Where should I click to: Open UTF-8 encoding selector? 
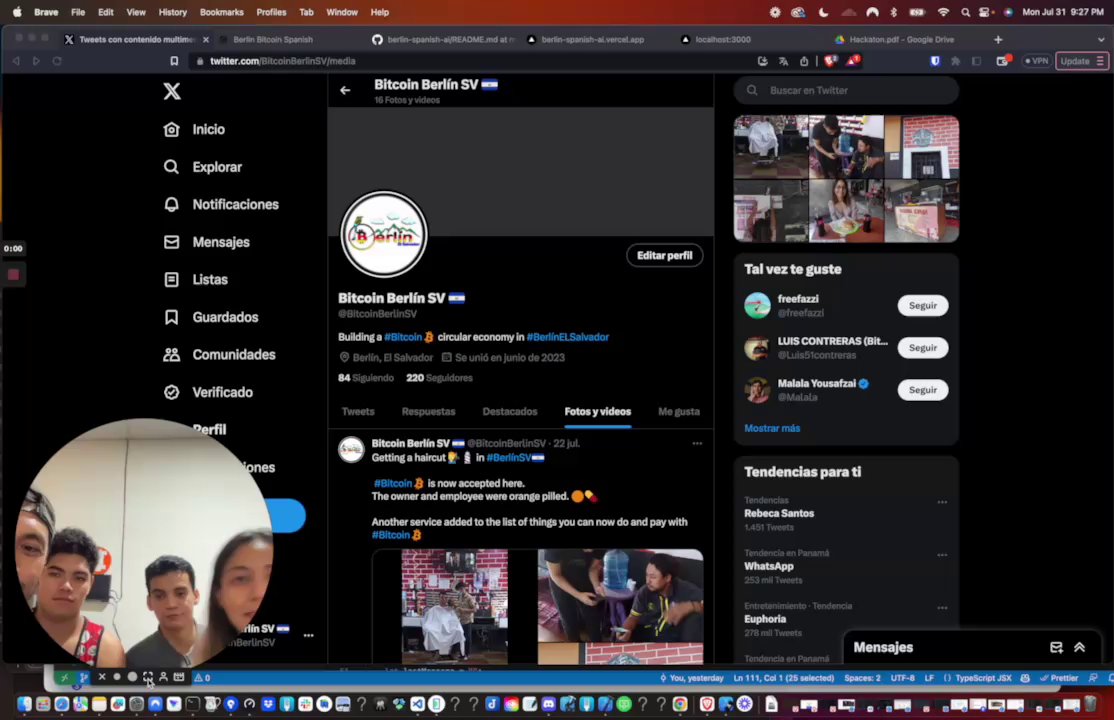pyautogui.click(x=902, y=678)
